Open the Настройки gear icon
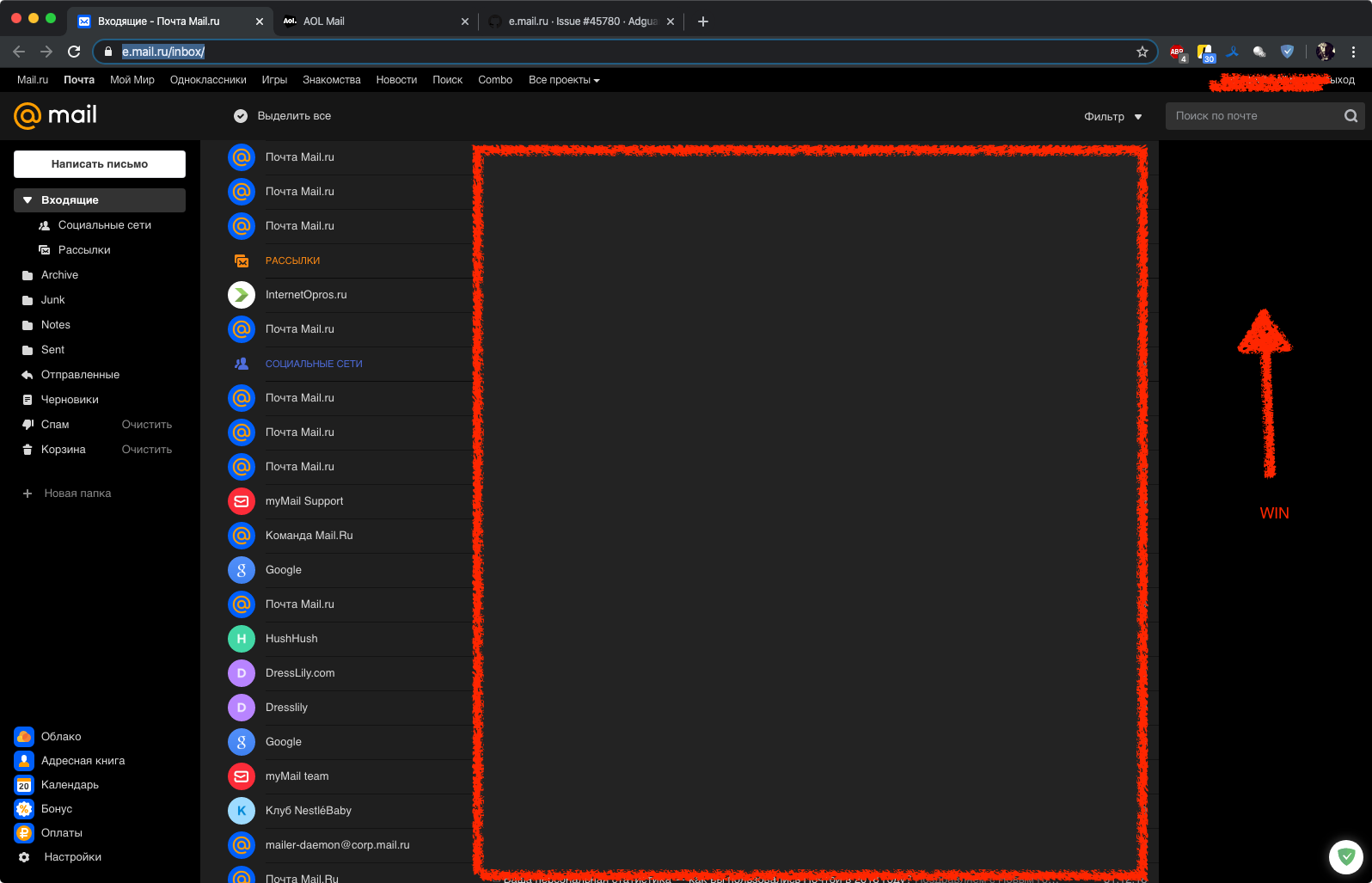The width and height of the screenshot is (1372, 883). pos(24,857)
